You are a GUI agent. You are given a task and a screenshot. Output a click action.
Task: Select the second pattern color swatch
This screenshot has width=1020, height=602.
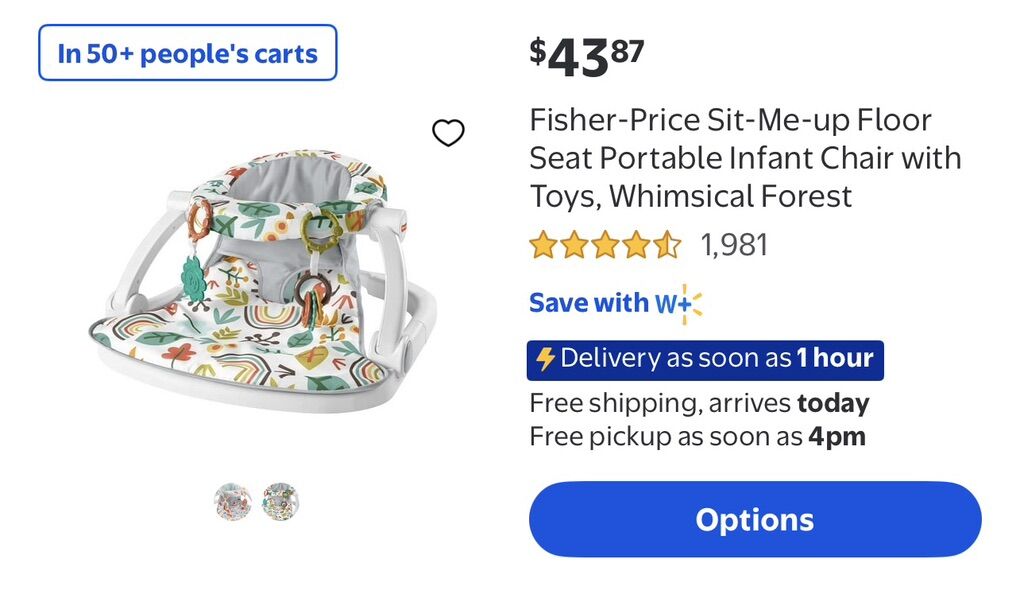pyautogui.click(x=281, y=501)
